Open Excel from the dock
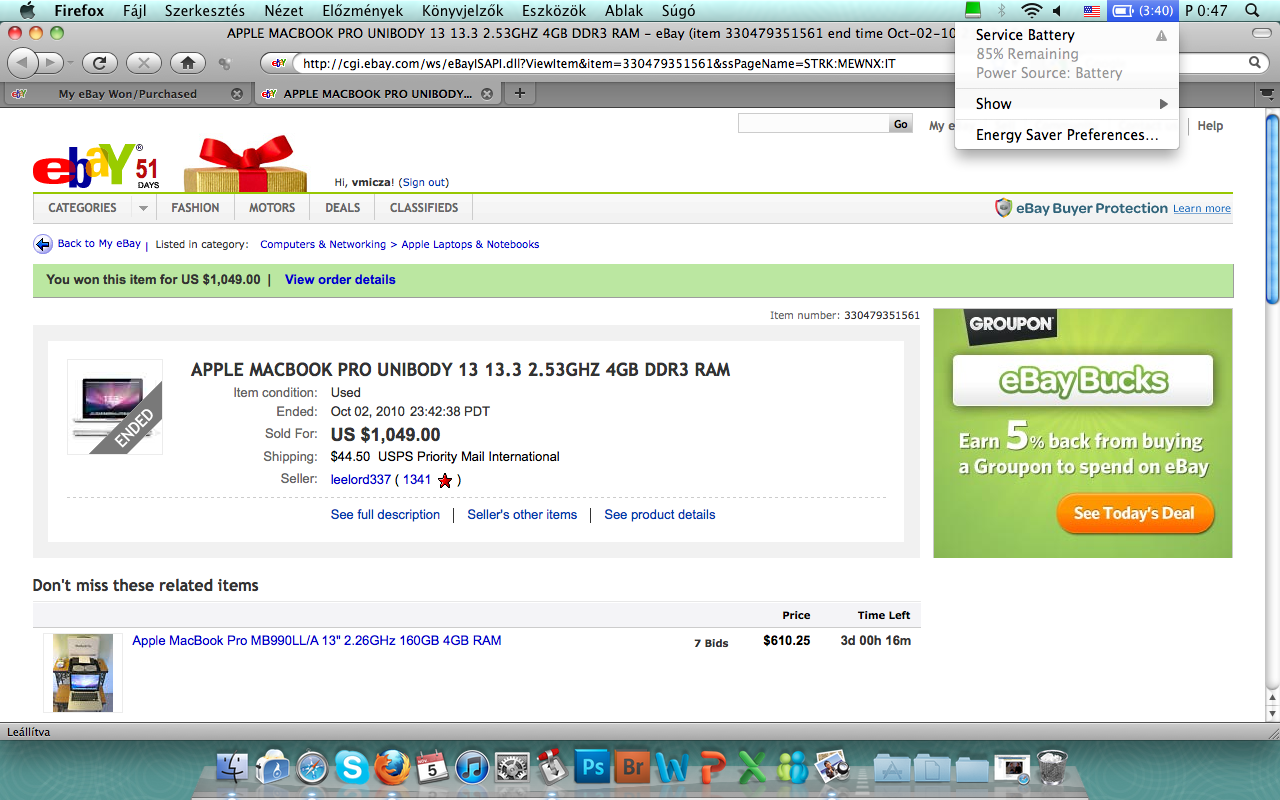Viewport: 1280px width, 800px height. (753, 768)
